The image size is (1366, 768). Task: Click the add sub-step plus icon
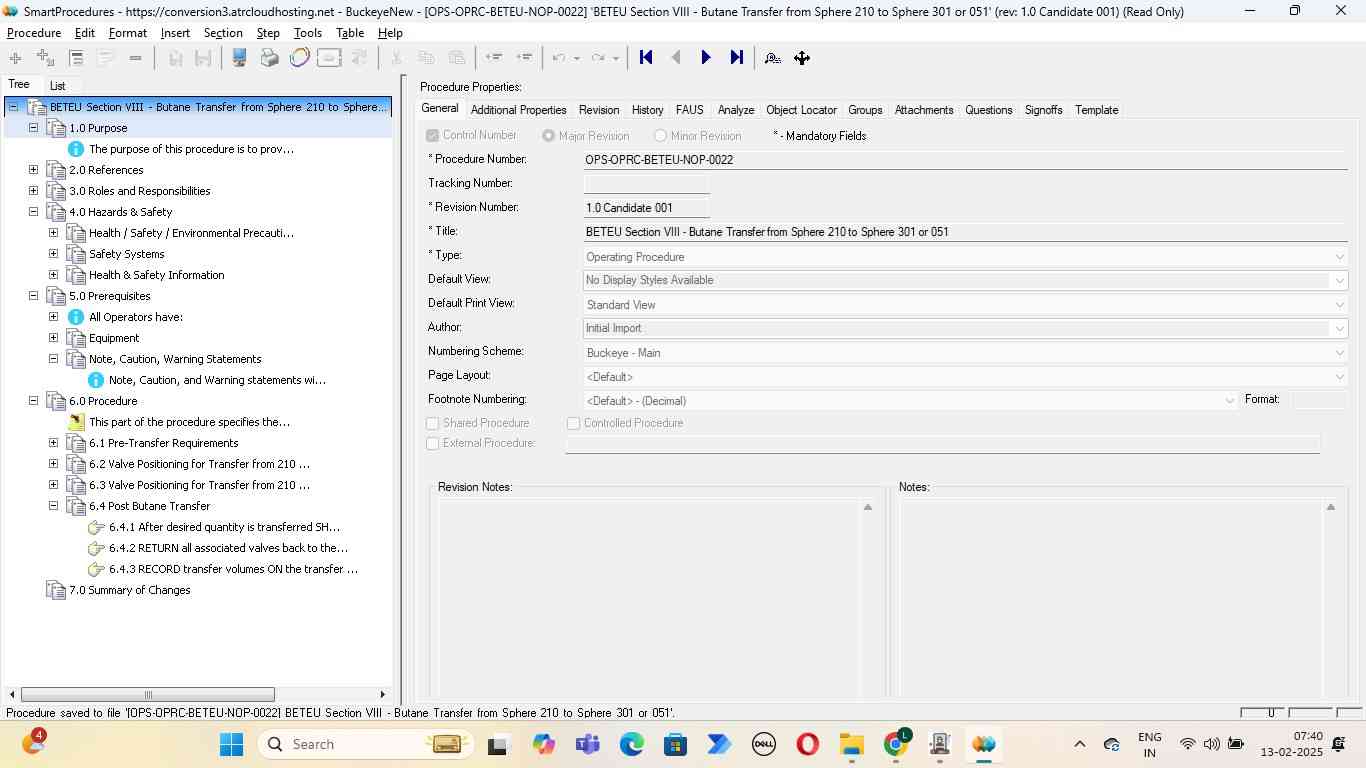tap(45, 58)
